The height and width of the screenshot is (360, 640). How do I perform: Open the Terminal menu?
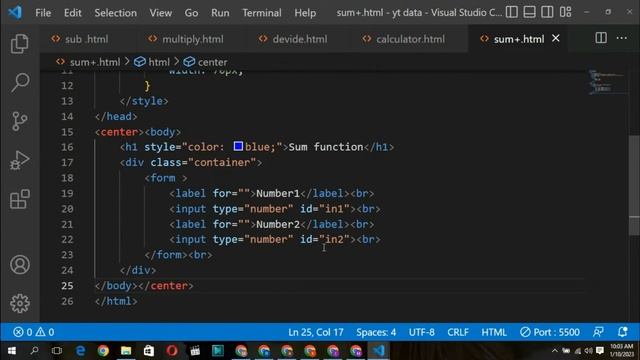(x=262, y=13)
